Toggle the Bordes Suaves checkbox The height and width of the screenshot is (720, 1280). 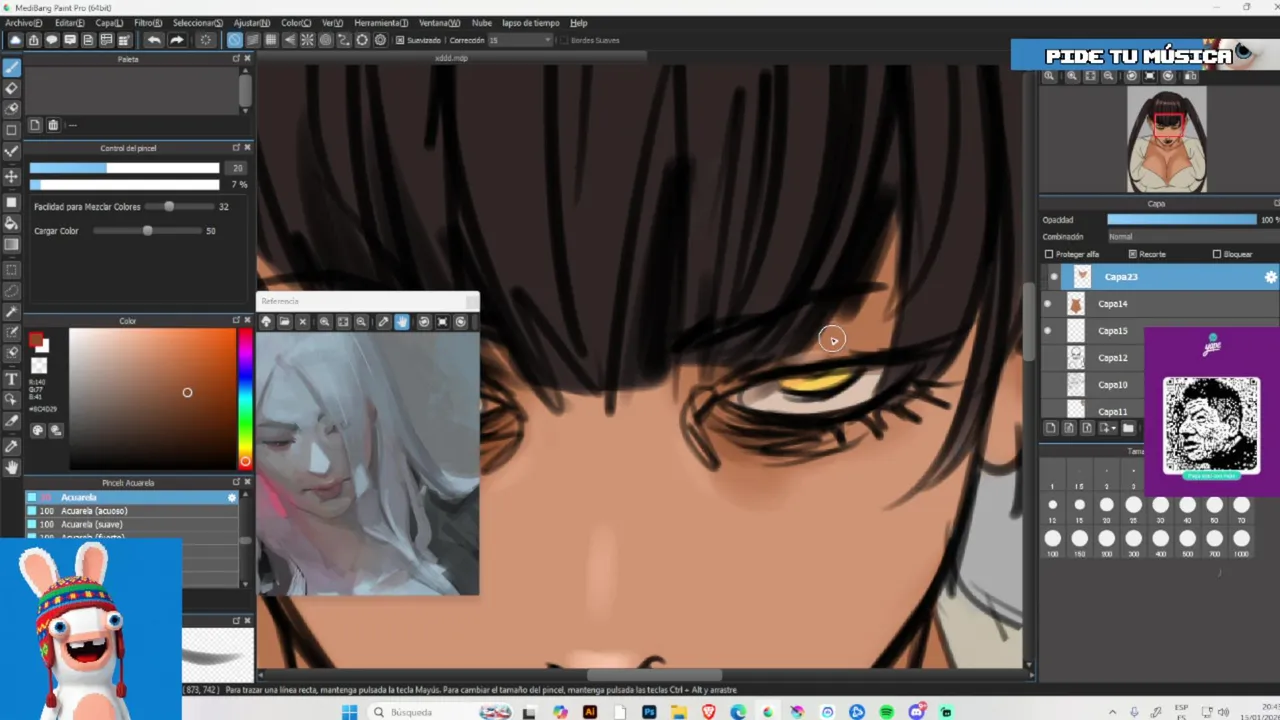click(564, 40)
